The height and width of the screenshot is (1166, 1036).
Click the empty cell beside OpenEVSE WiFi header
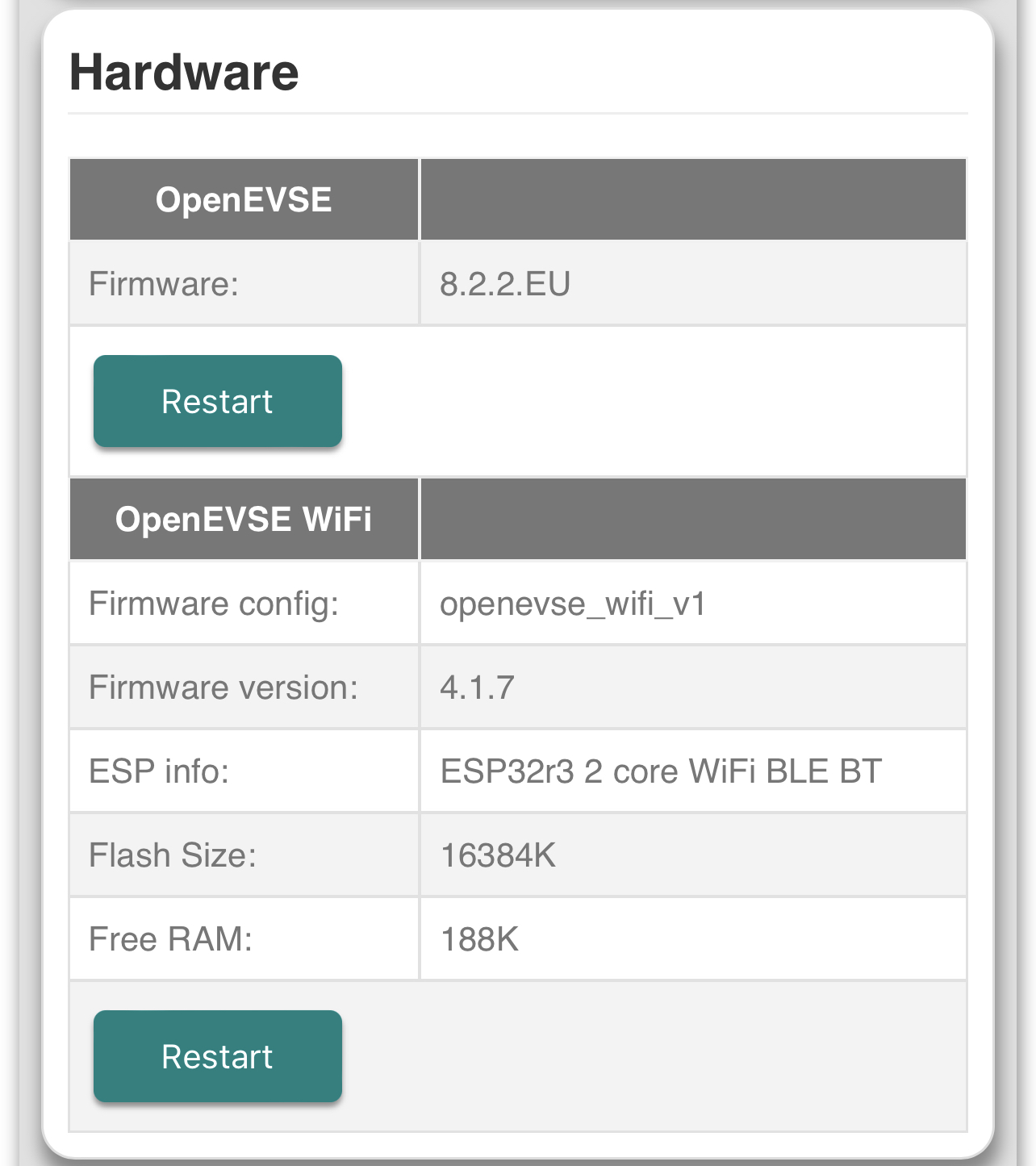click(692, 518)
